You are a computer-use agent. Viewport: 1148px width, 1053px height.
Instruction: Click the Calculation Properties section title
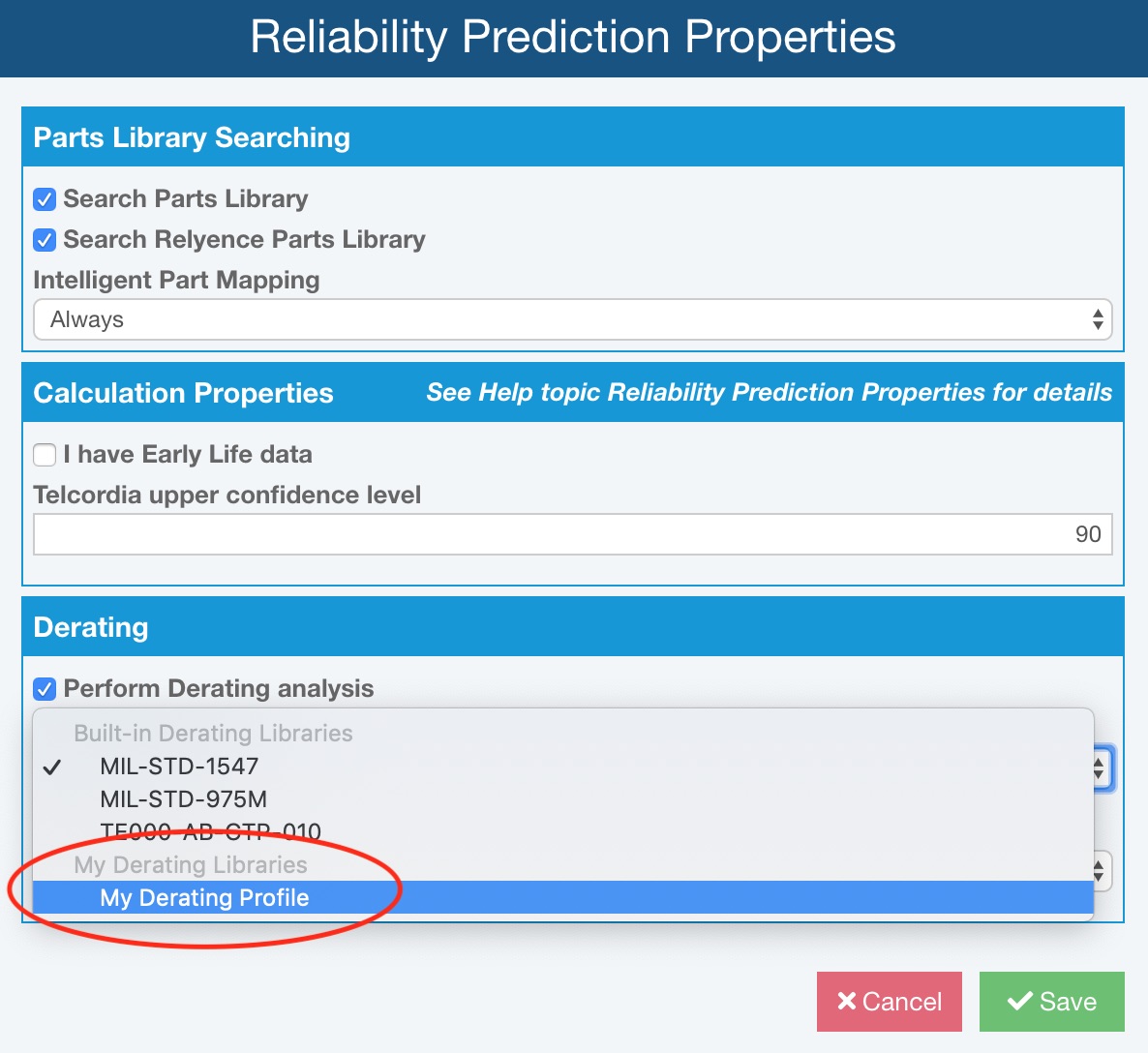point(183,393)
